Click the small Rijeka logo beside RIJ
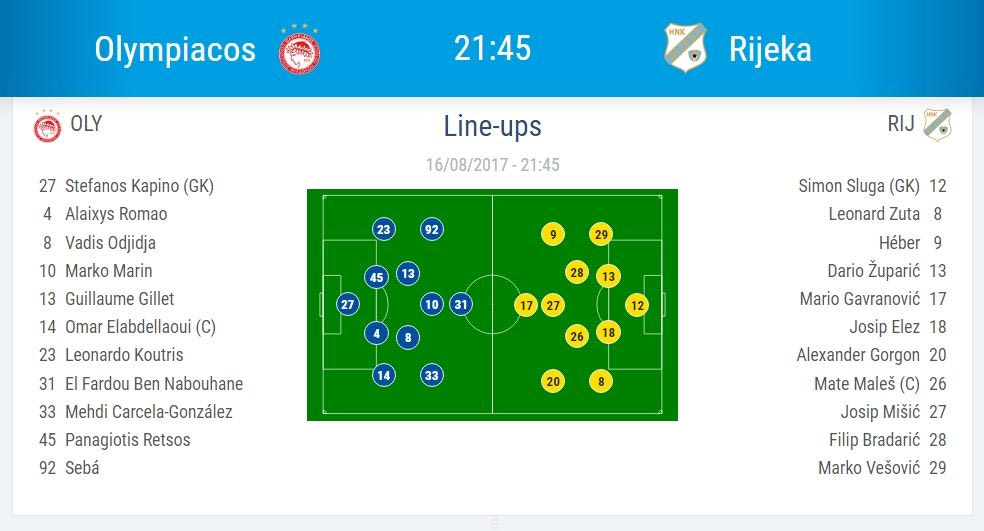 pyautogui.click(x=937, y=124)
